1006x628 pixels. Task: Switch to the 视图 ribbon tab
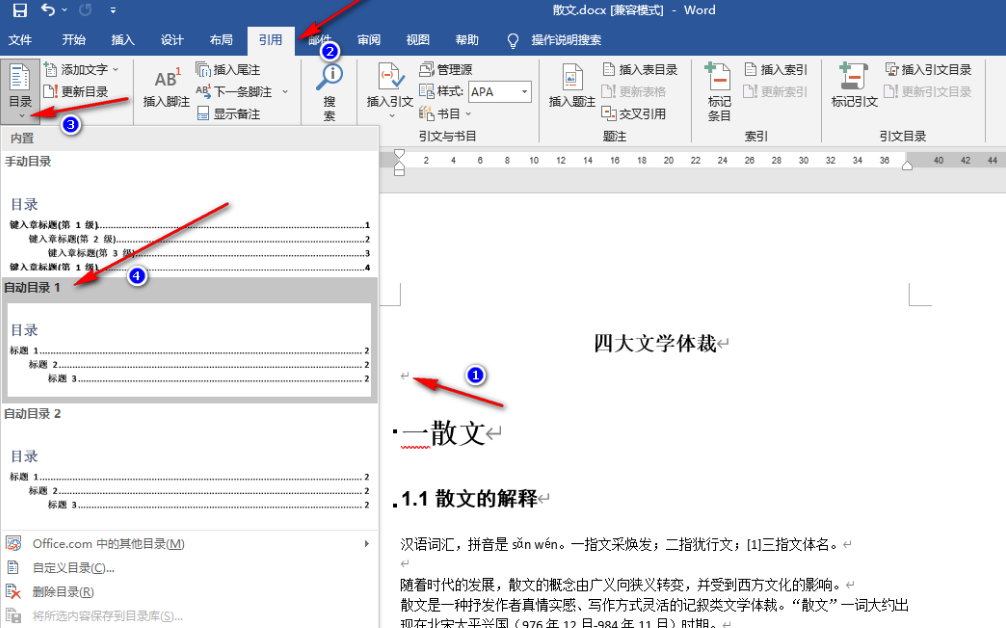tap(418, 40)
